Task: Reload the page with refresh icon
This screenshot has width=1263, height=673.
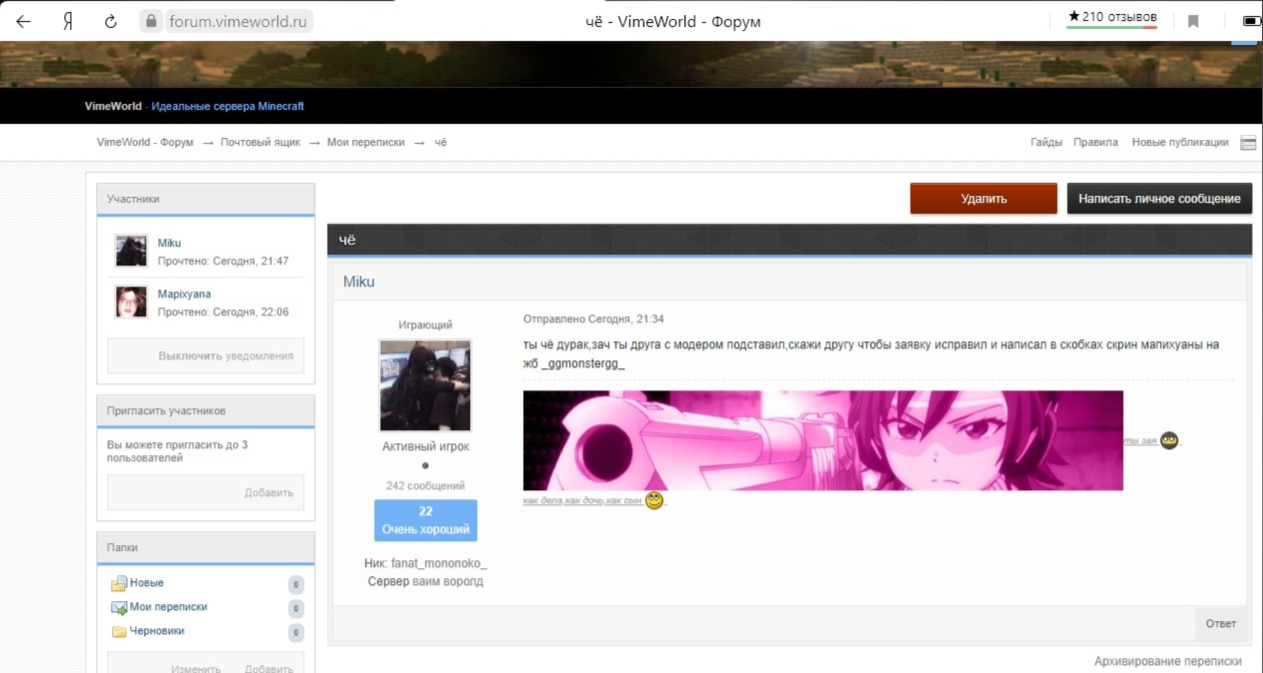Action: point(111,21)
